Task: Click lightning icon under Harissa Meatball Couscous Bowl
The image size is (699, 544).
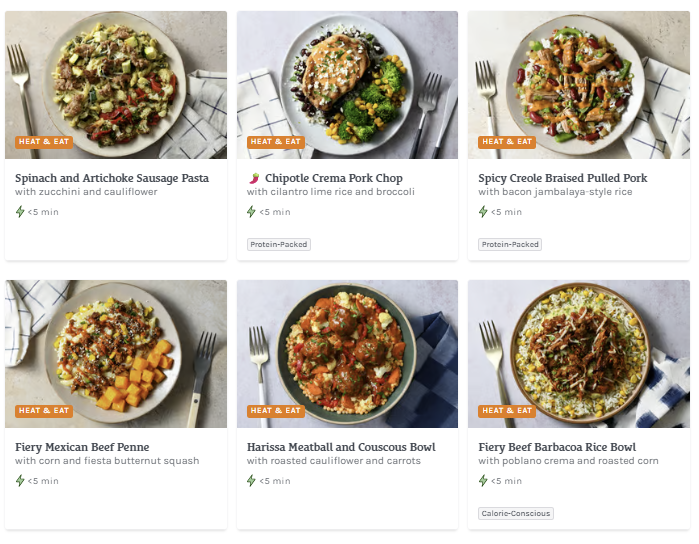Action: coord(252,481)
